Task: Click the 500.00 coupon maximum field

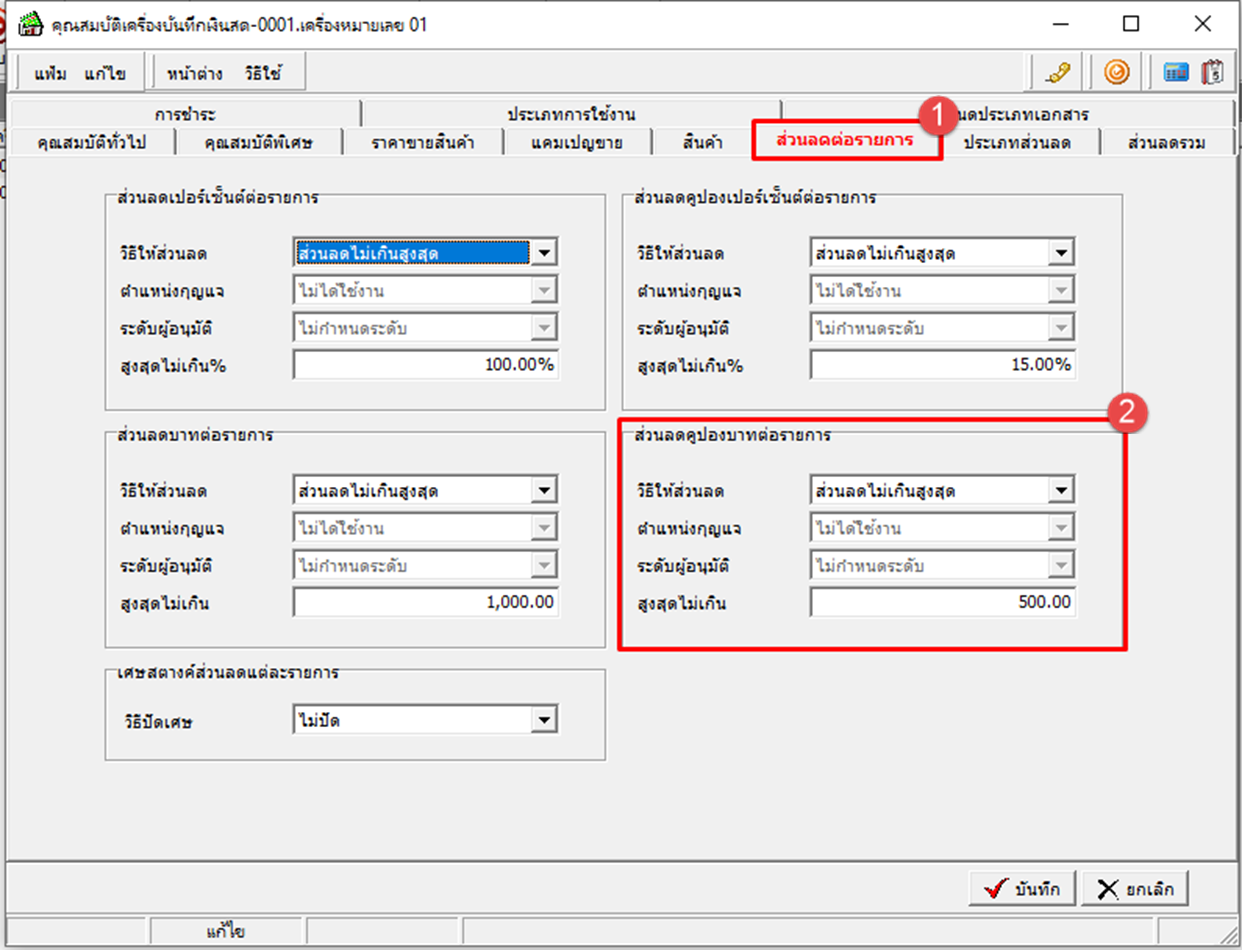Action: tap(943, 603)
